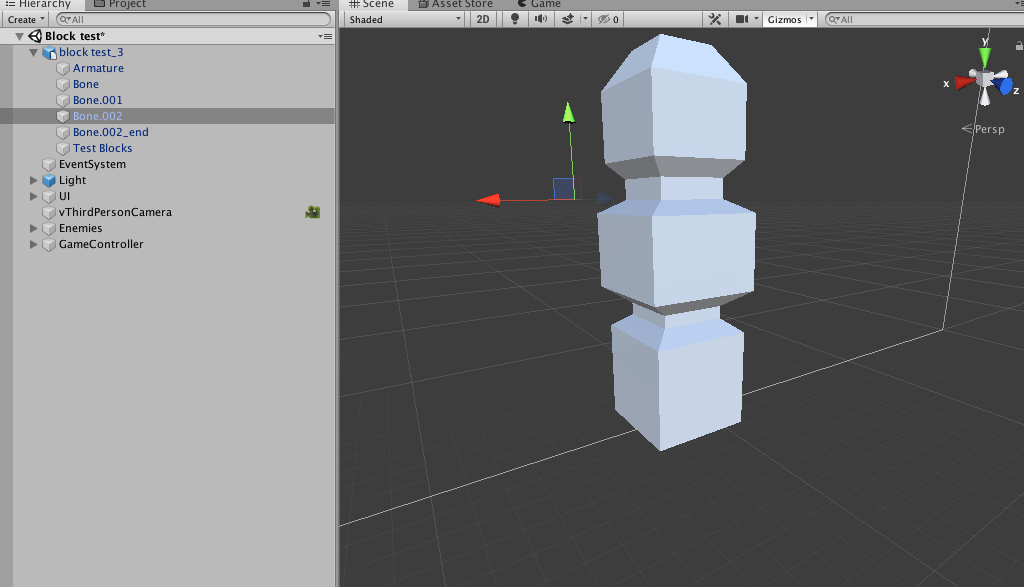Click the component tools wrench icon
The width and height of the screenshot is (1024, 587).
(x=715, y=19)
